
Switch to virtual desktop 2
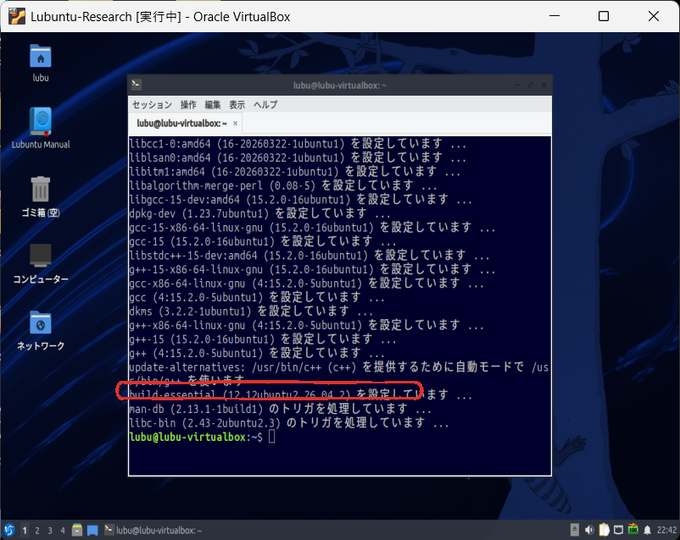37,530
